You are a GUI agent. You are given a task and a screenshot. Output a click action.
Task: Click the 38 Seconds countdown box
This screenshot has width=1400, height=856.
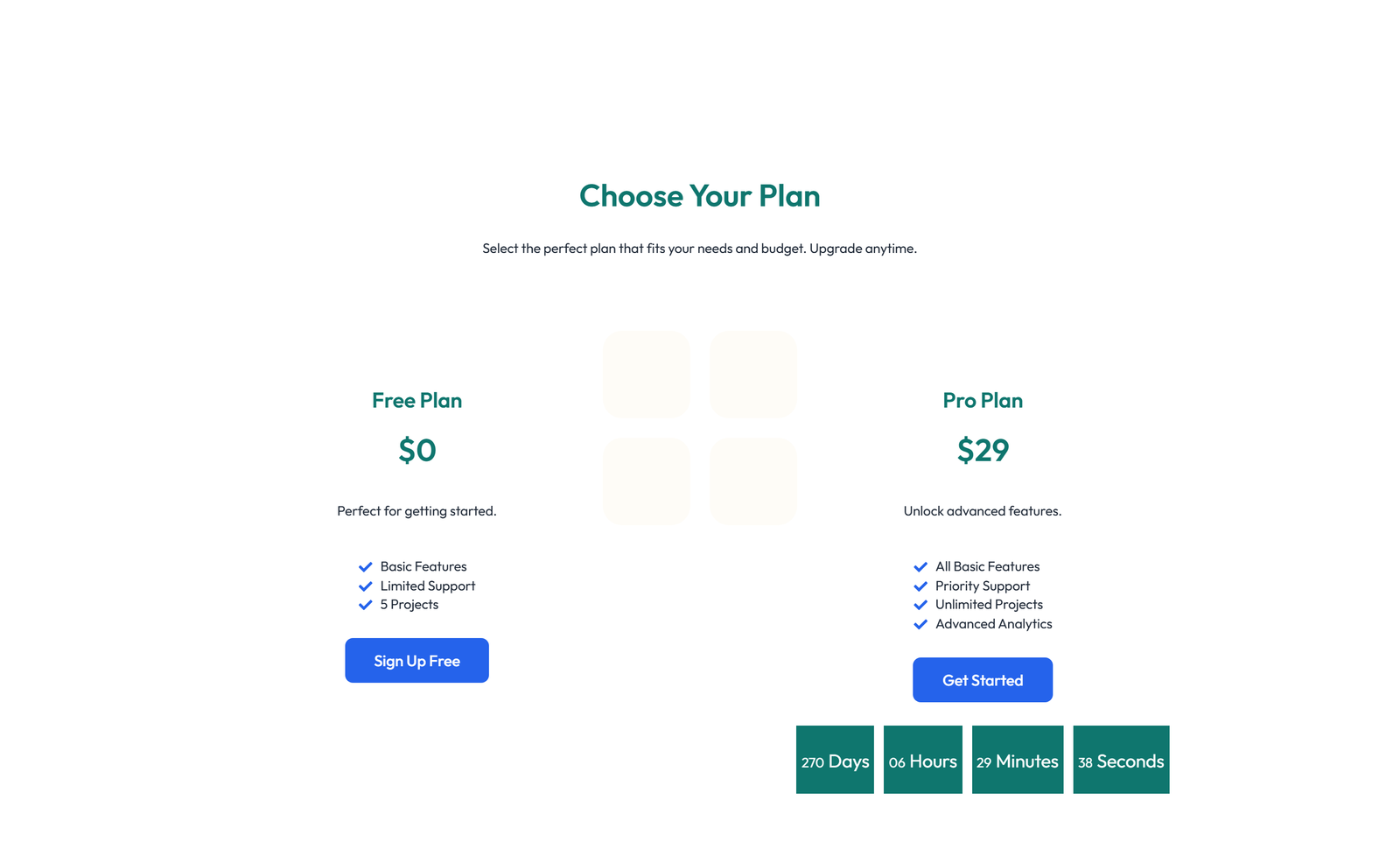pos(1121,760)
